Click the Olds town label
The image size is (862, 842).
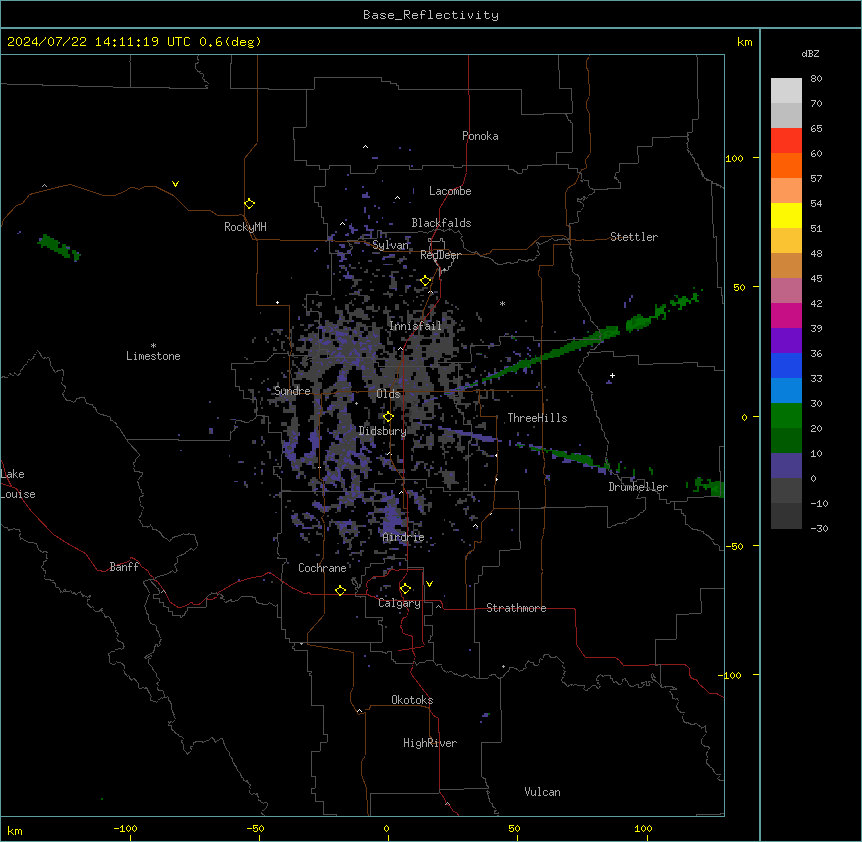point(388,394)
